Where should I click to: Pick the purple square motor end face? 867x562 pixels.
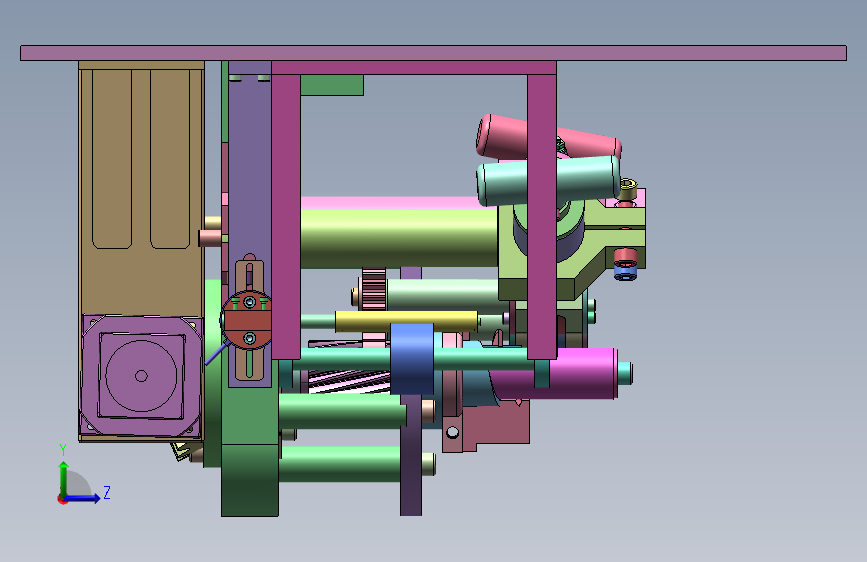[x=141, y=376]
